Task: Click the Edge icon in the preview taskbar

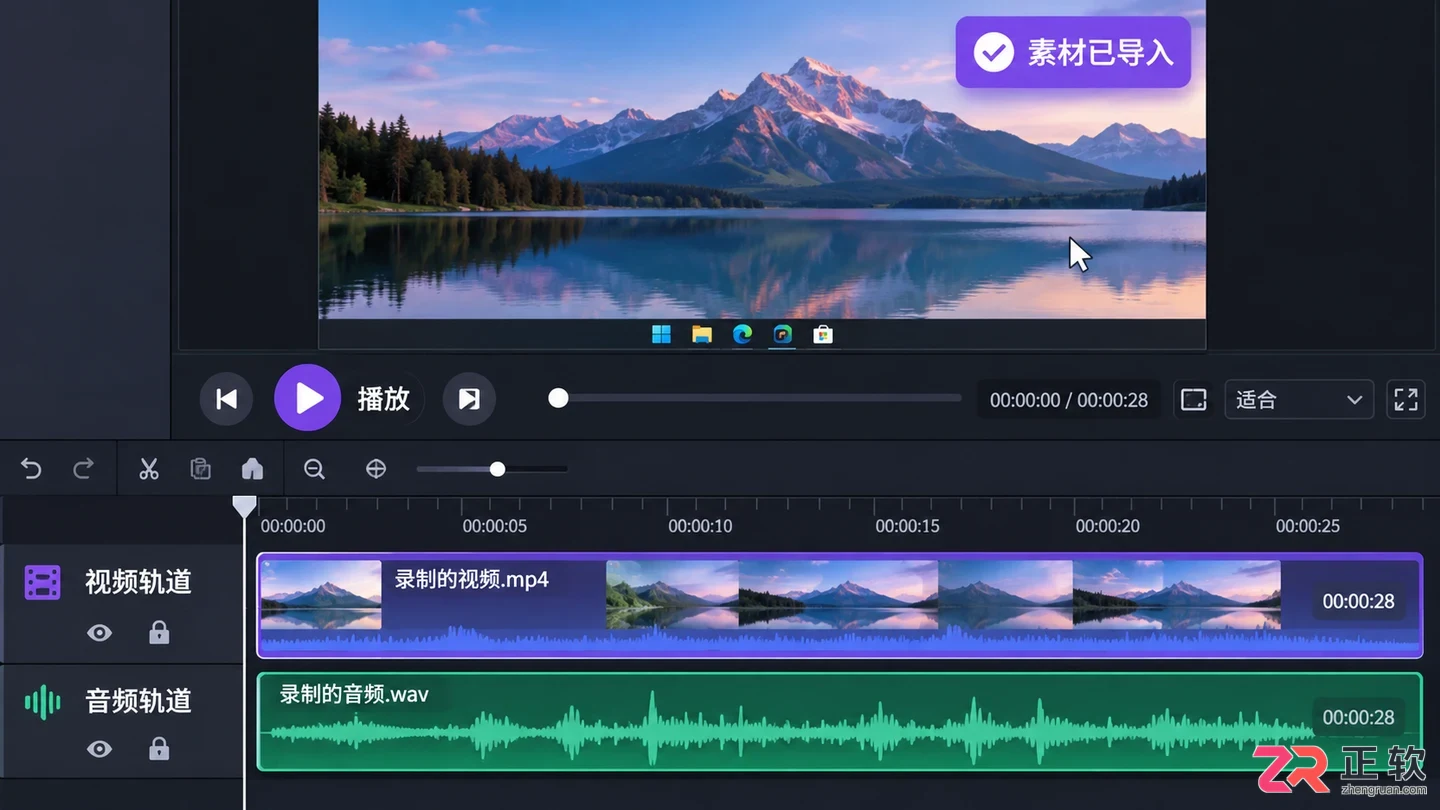Action: point(742,334)
